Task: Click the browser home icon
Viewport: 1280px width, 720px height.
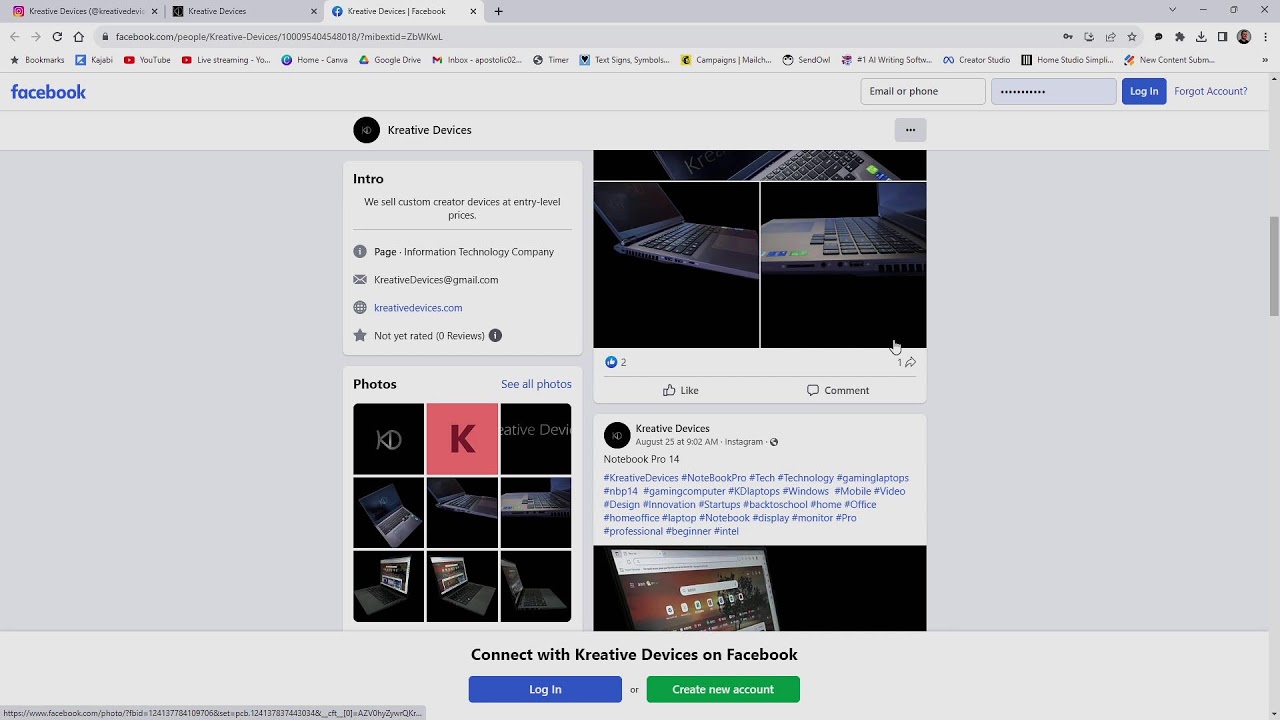Action: click(x=78, y=37)
